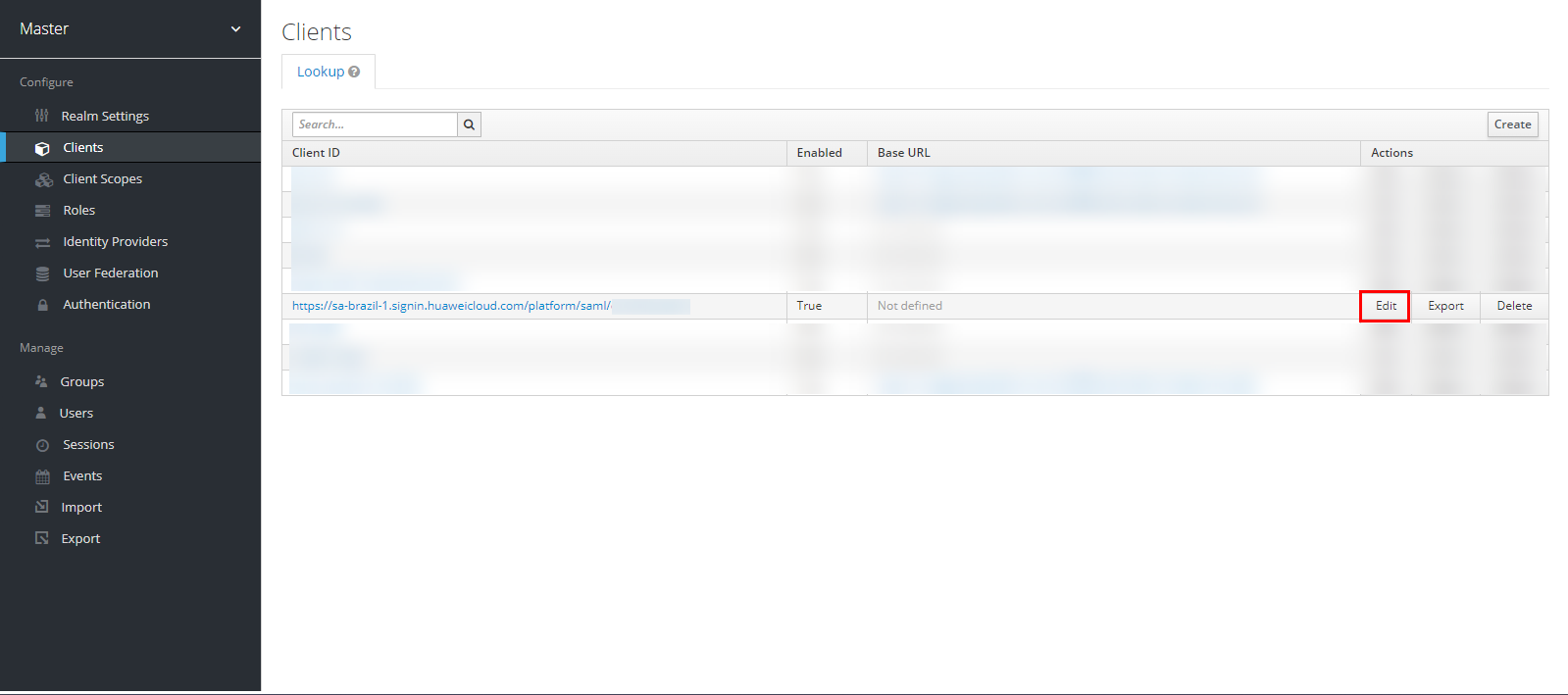The image size is (1568, 695).
Task: Click the Authentication lock icon
Action: (x=42, y=305)
